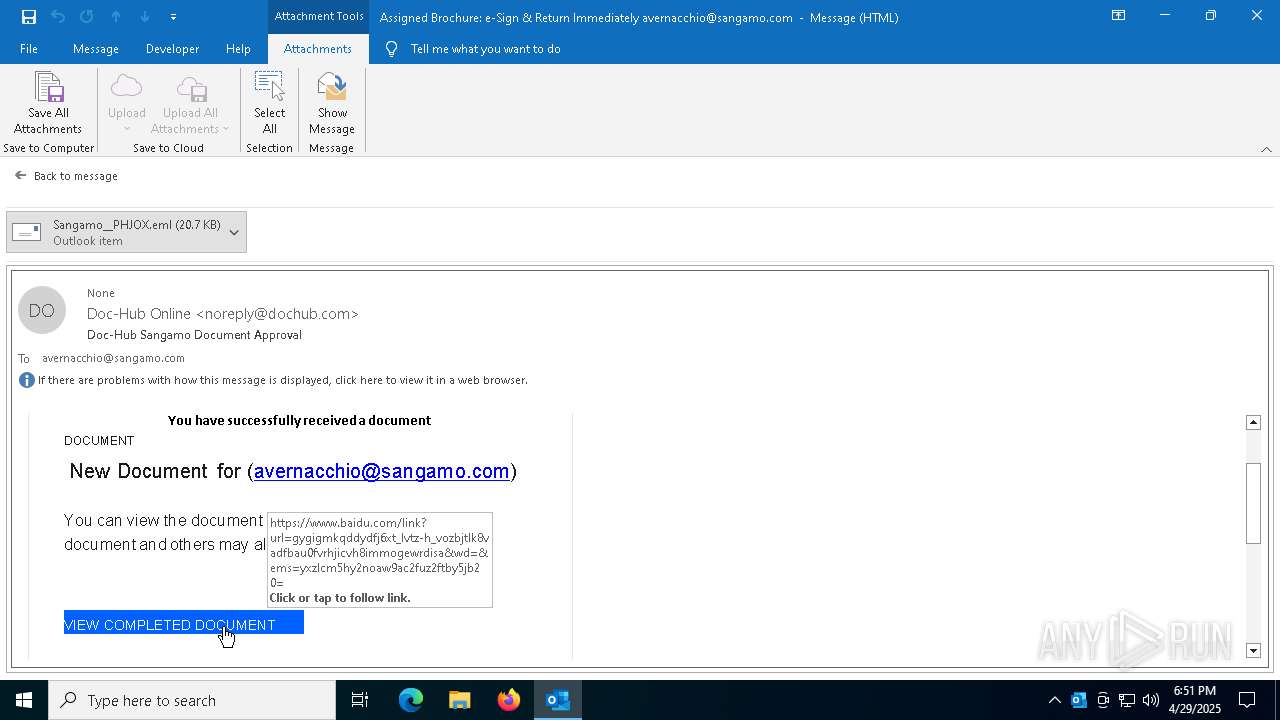Click the network tray icon
Image resolution: width=1280 pixels, height=720 pixels.
click(x=1127, y=700)
